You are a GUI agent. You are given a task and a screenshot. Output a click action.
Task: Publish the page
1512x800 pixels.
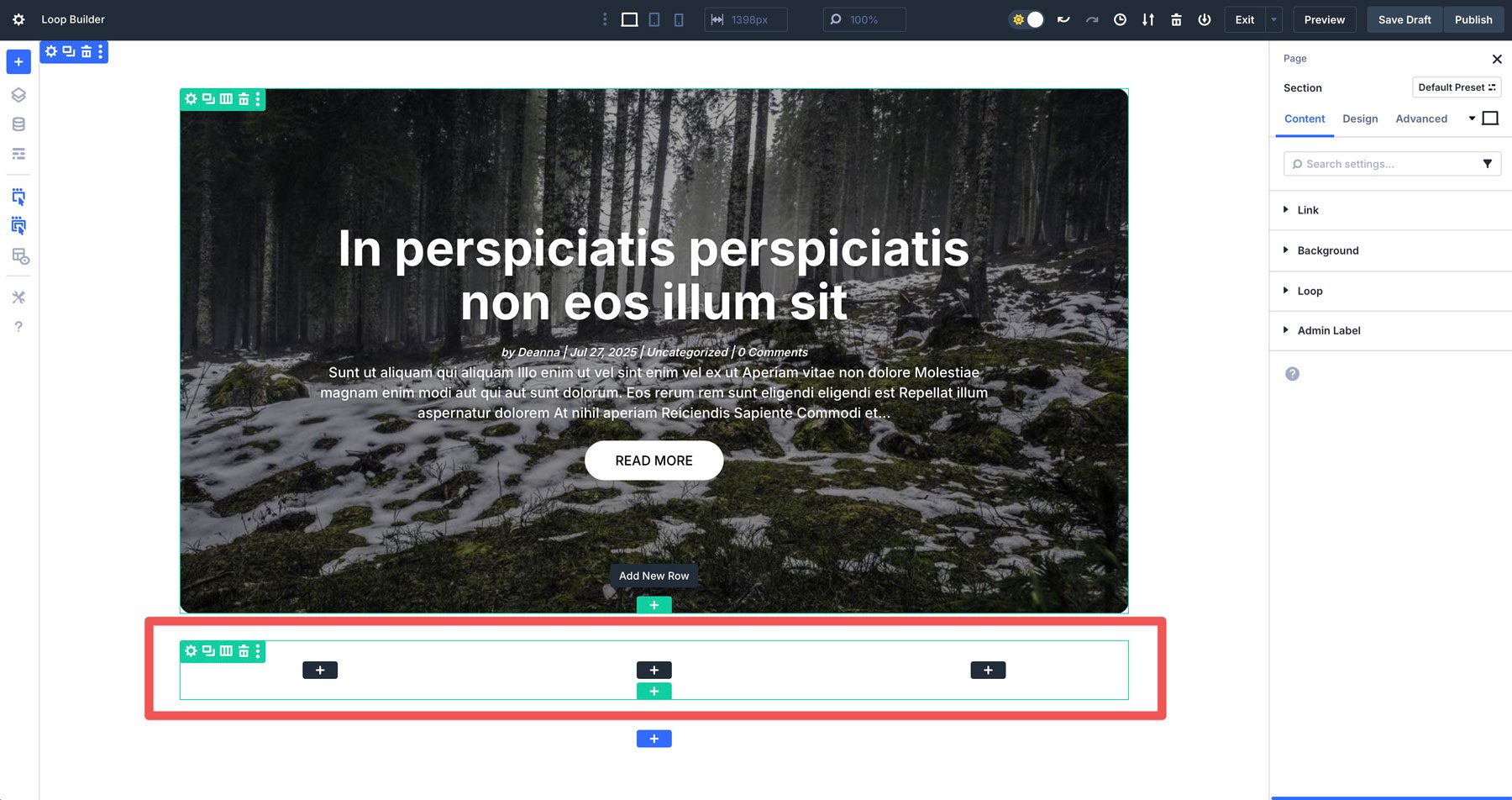pos(1473,19)
